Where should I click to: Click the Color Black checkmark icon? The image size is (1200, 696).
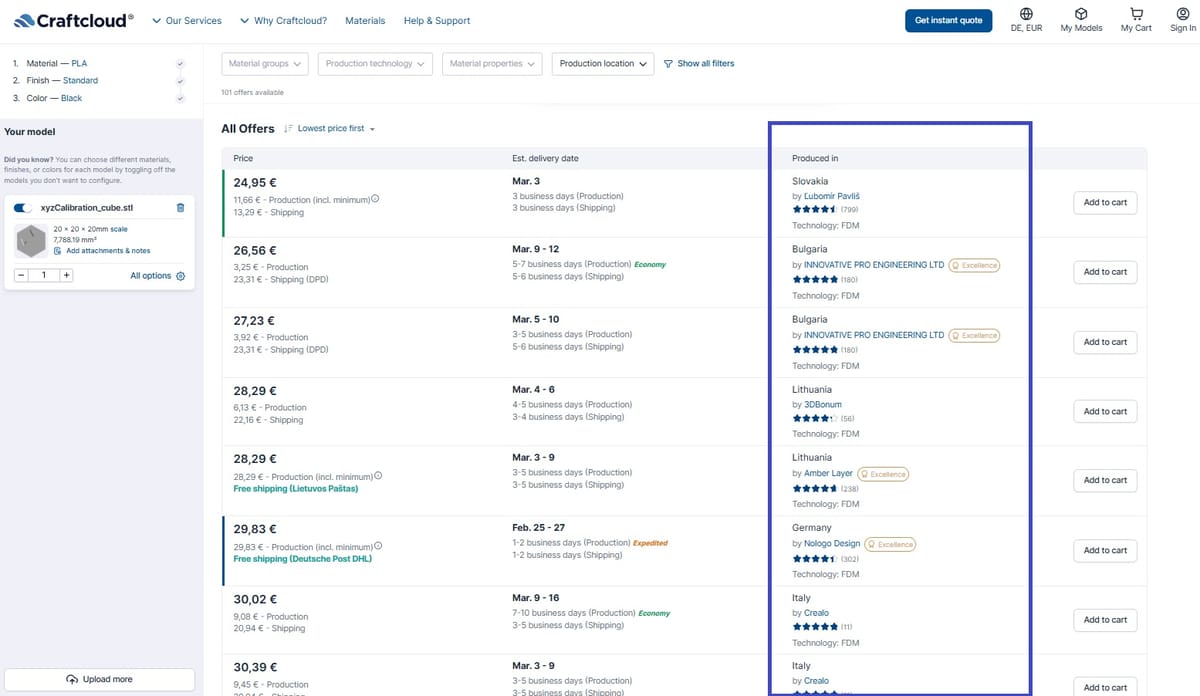(x=180, y=98)
